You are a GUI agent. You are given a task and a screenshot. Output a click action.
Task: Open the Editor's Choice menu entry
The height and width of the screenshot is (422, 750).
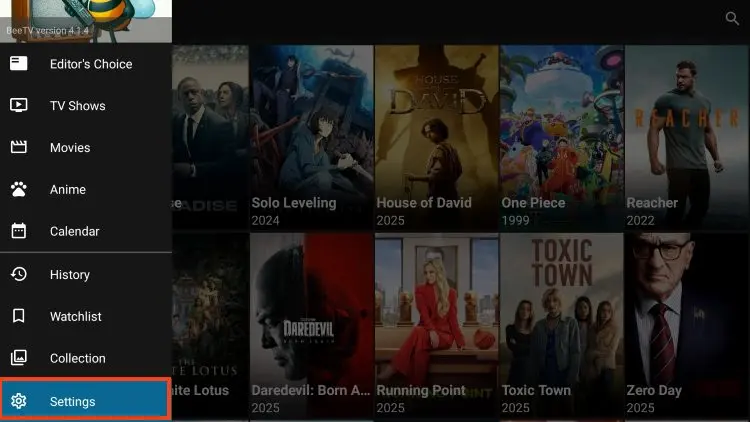86,64
